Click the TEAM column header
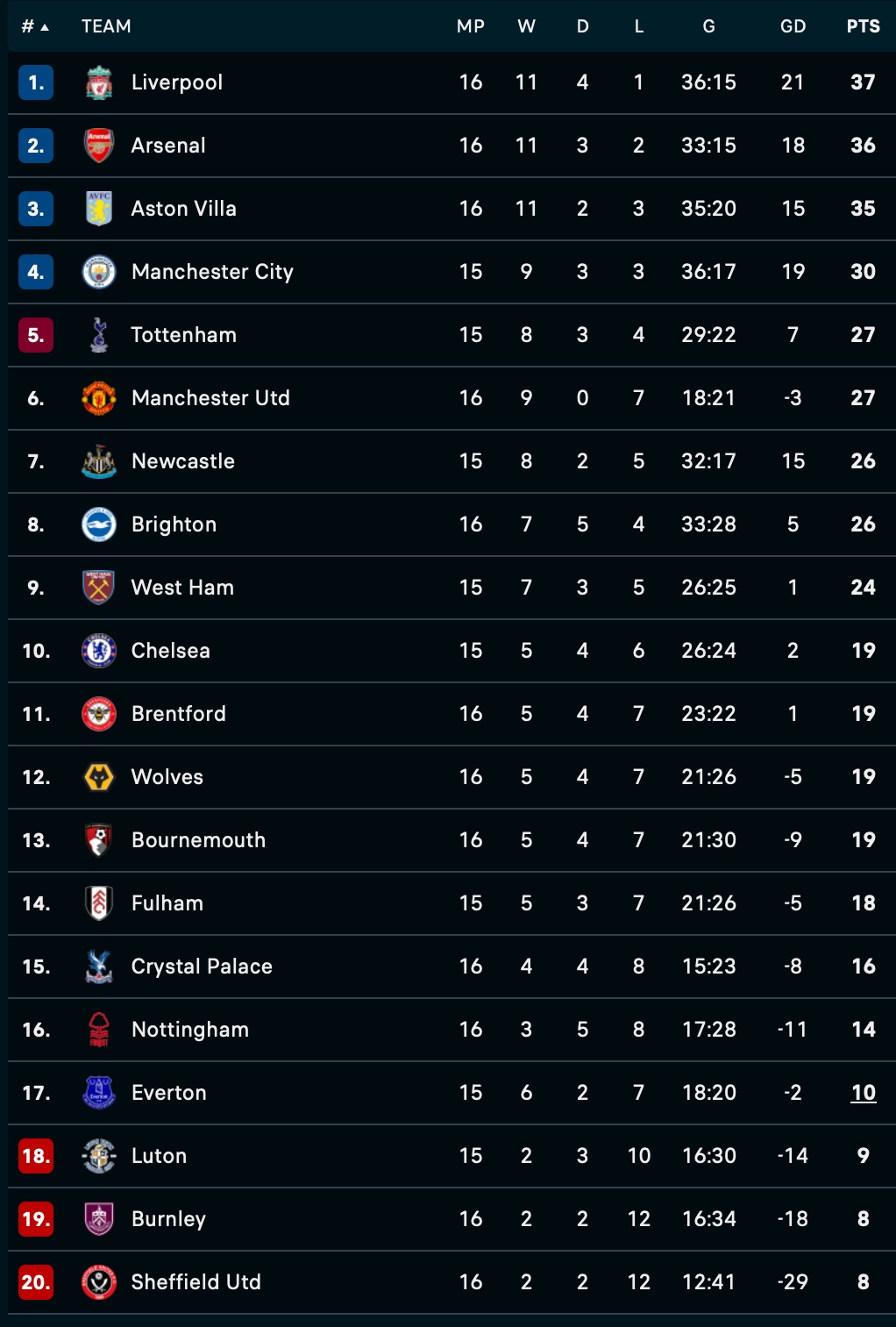The height and width of the screenshot is (1327, 896). pyautogui.click(x=106, y=26)
